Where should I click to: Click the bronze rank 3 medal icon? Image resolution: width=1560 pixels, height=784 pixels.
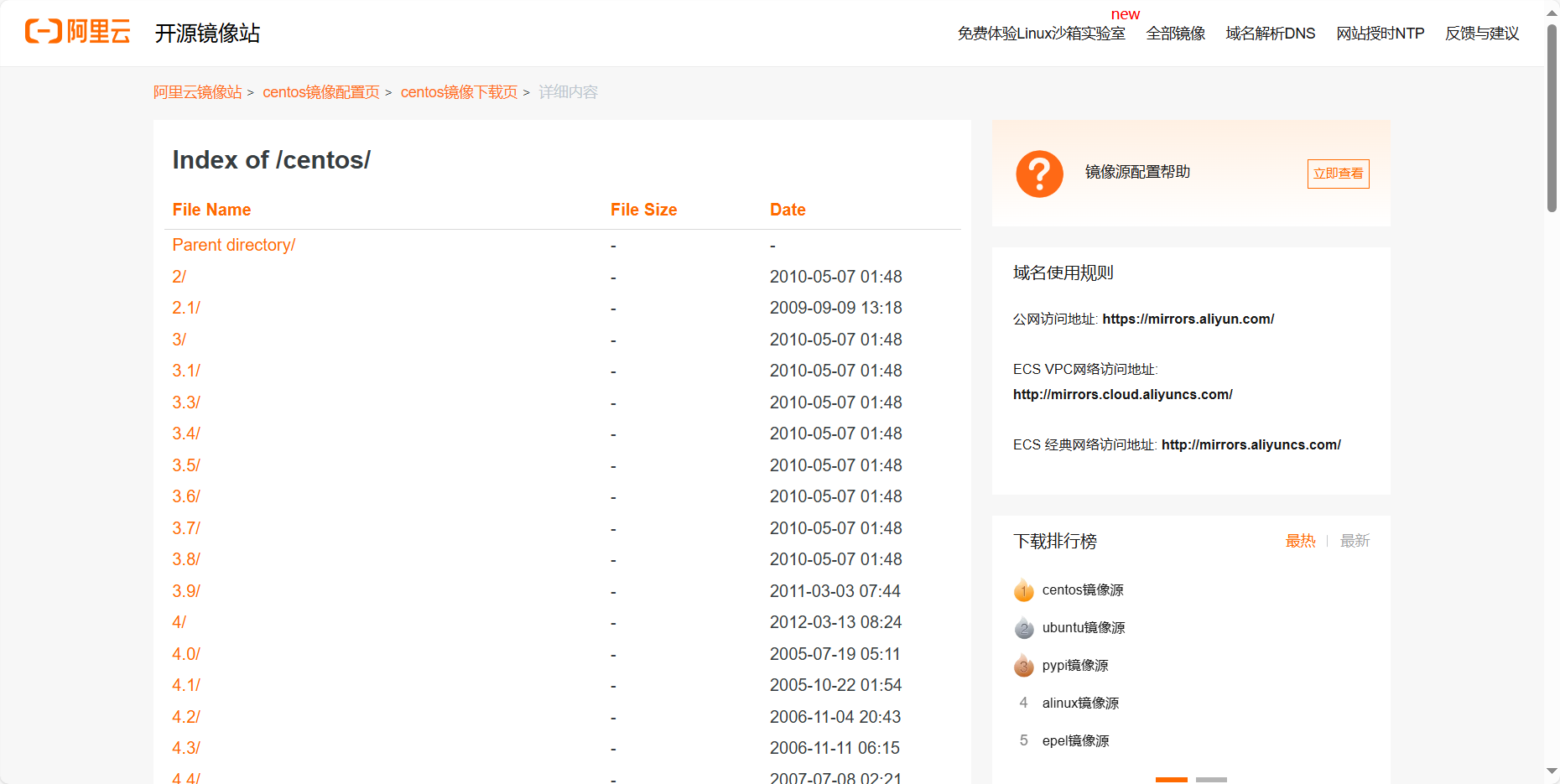click(x=1023, y=666)
